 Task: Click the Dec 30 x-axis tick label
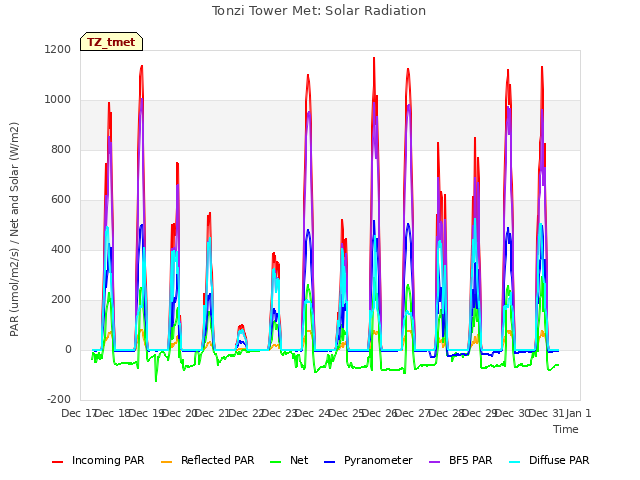[513, 413]
